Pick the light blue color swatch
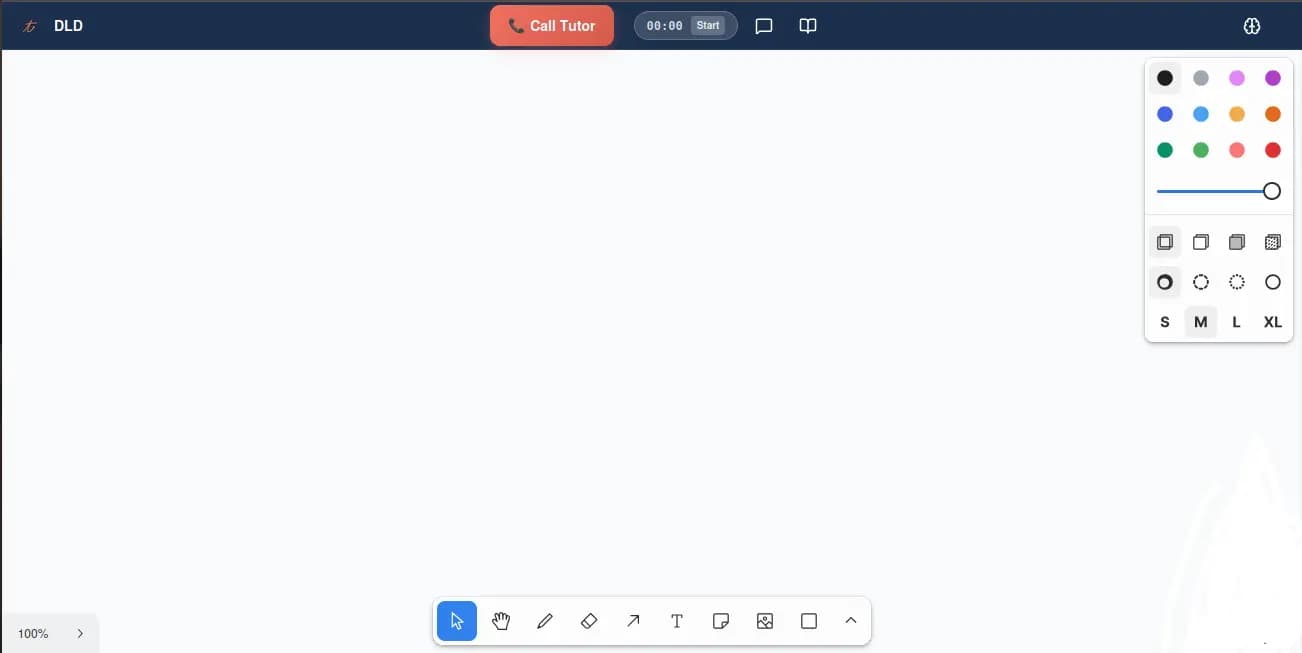The width and height of the screenshot is (1302, 653). (x=1201, y=114)
